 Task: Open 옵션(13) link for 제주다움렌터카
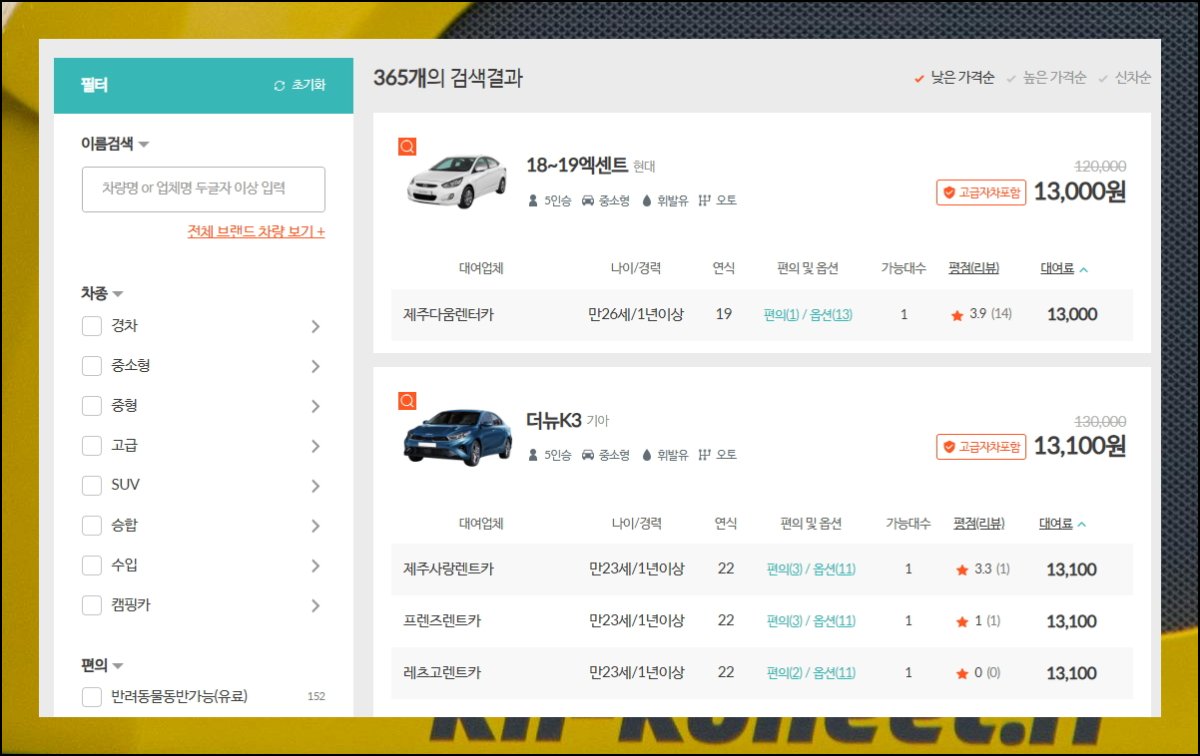pos(831,315)
